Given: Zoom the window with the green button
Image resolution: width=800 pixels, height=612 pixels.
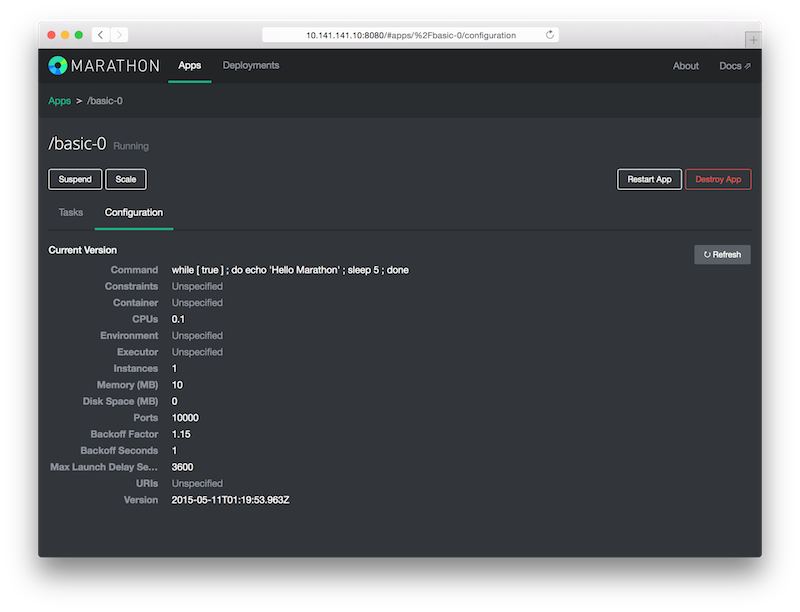Looking at the screenshot, I should point(79,35).
